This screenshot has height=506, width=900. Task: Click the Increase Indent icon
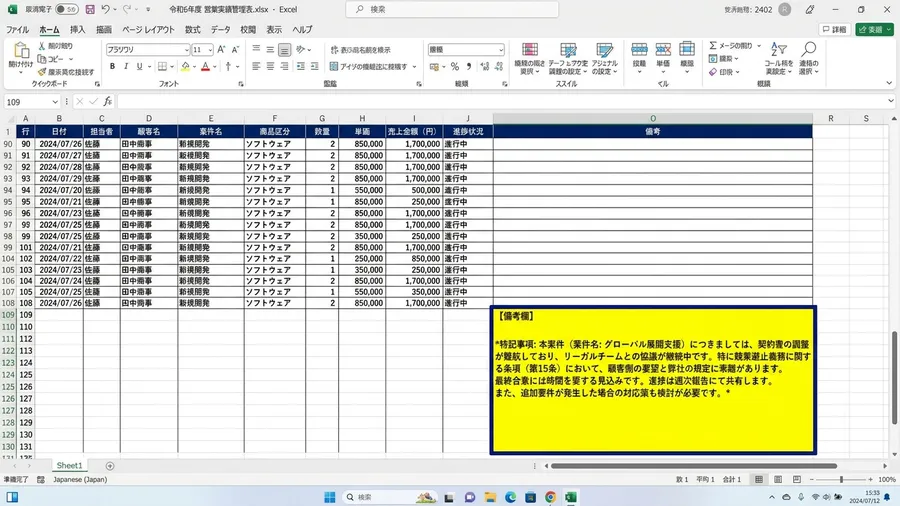pos(315,67)
